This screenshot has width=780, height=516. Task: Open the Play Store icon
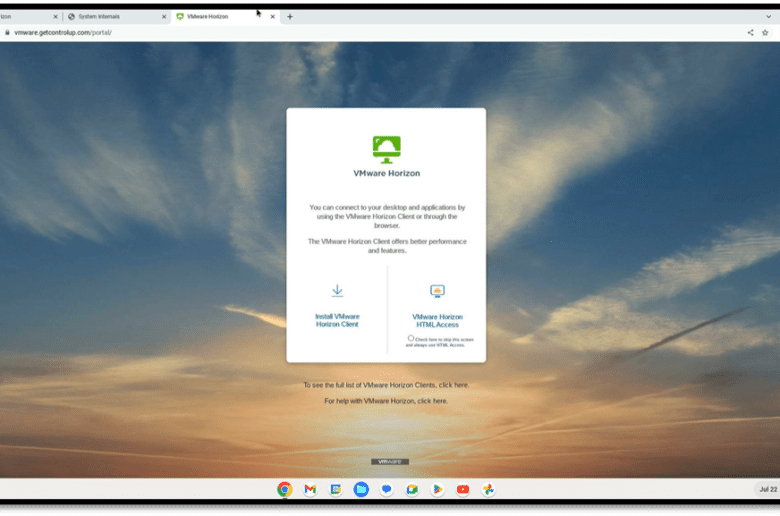coord(437,489)
